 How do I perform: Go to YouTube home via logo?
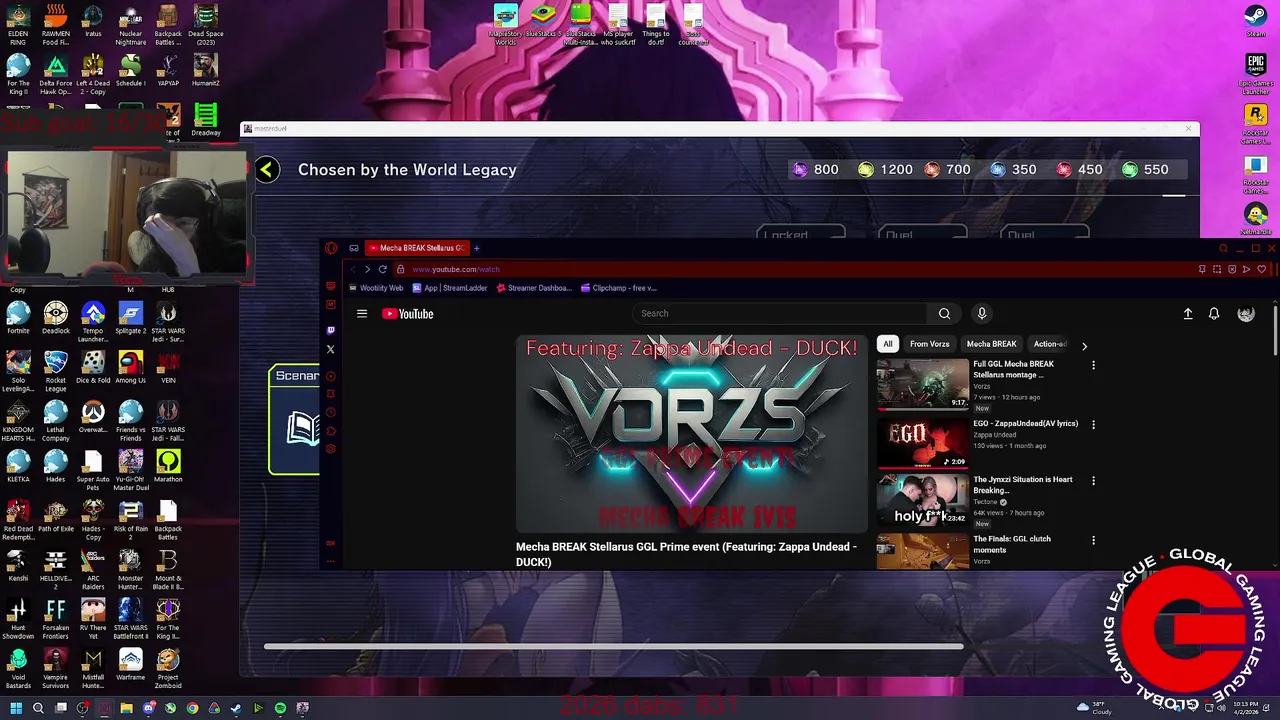coord(408,314)
